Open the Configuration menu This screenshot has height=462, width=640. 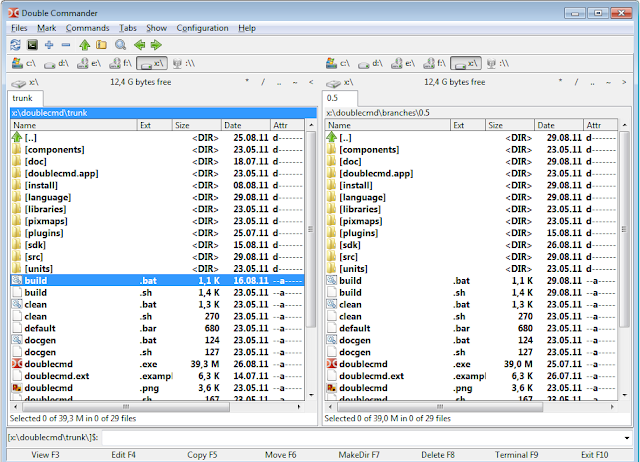(x=202, y=28)
